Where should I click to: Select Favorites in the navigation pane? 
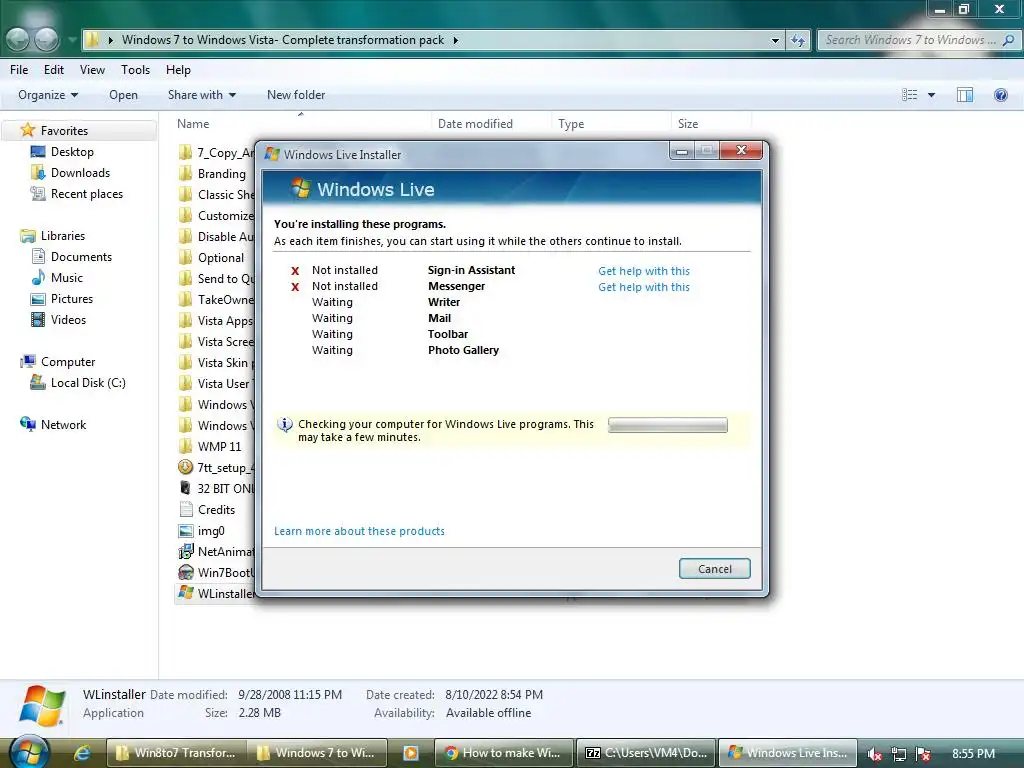click(64, 131)
